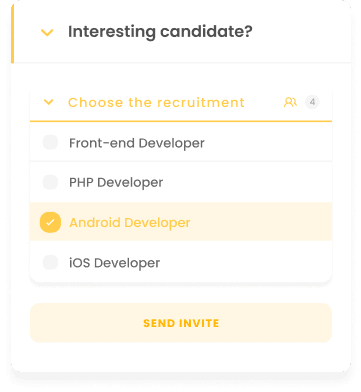Click the gray count badge showing 4

312,102
